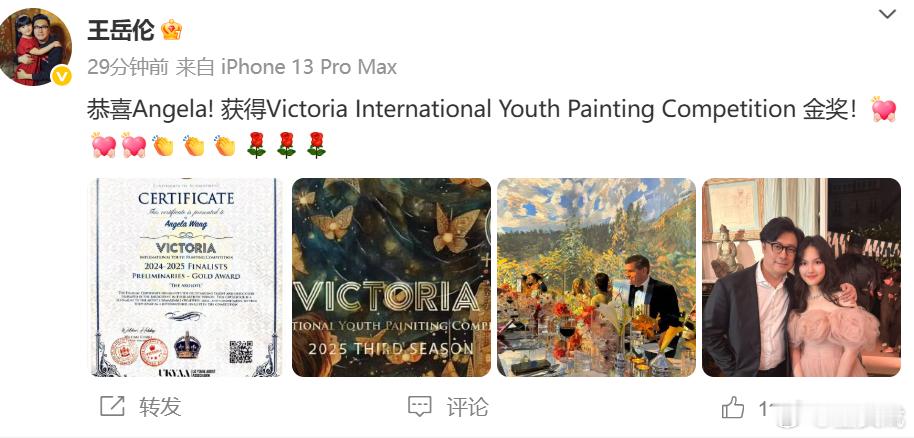Screen dimensions: 914x438
Task: Click the 王岳伦 profile avatar
Action: coord(35,47)
